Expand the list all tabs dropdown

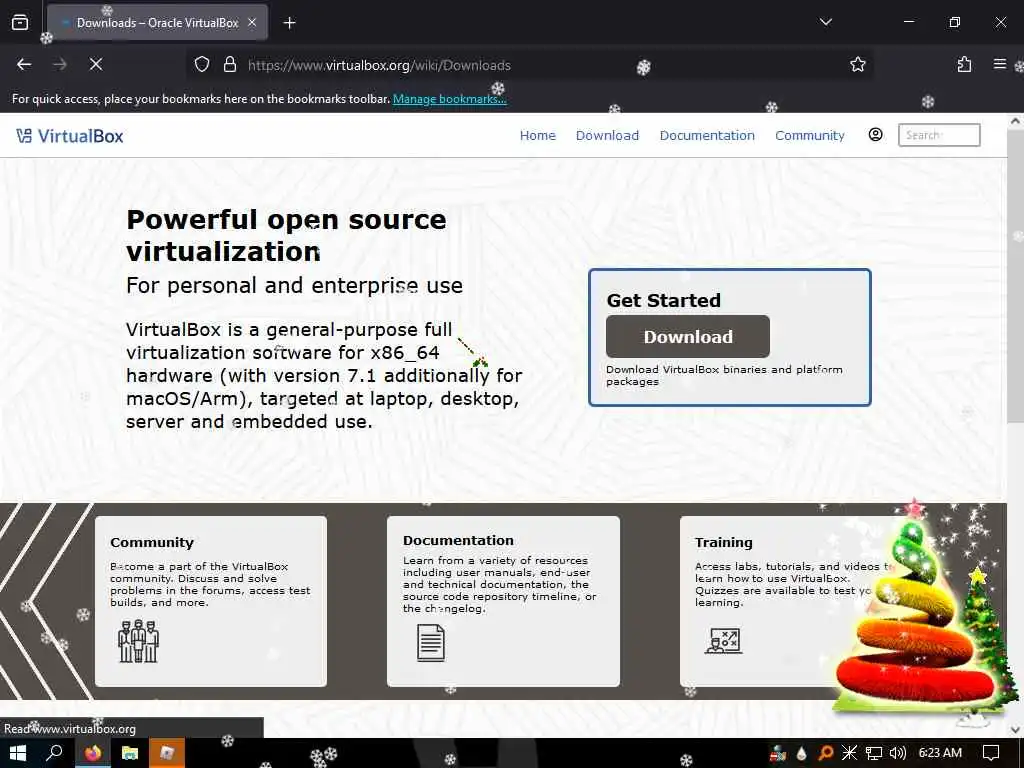pyautogui.click(x=825, y=22)
